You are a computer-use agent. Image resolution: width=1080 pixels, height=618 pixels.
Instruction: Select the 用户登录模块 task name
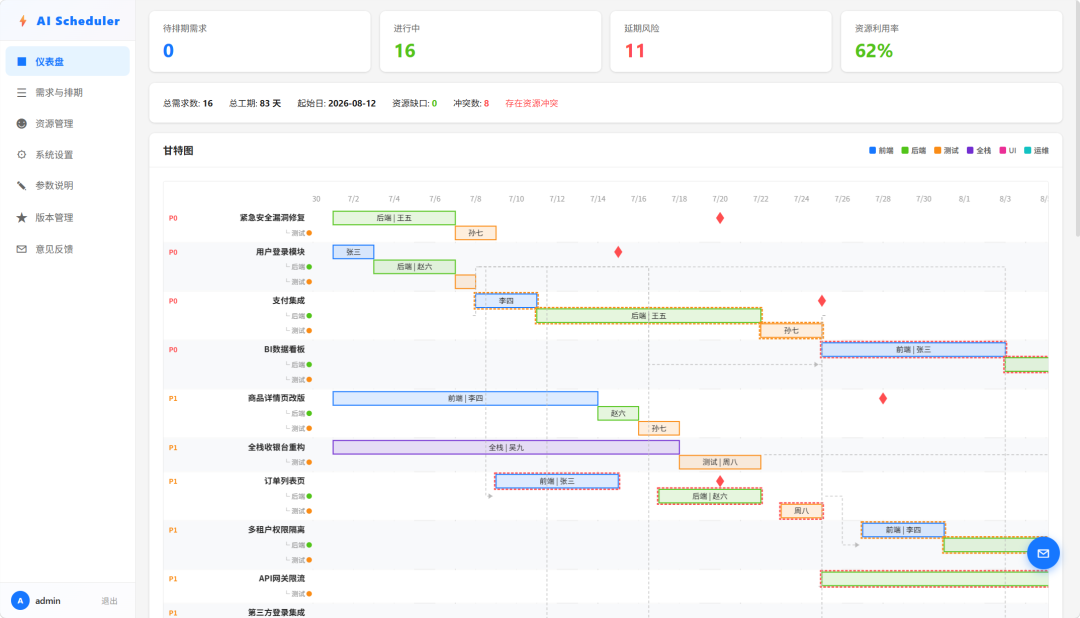pyautogui.click(x=280, y=252)
